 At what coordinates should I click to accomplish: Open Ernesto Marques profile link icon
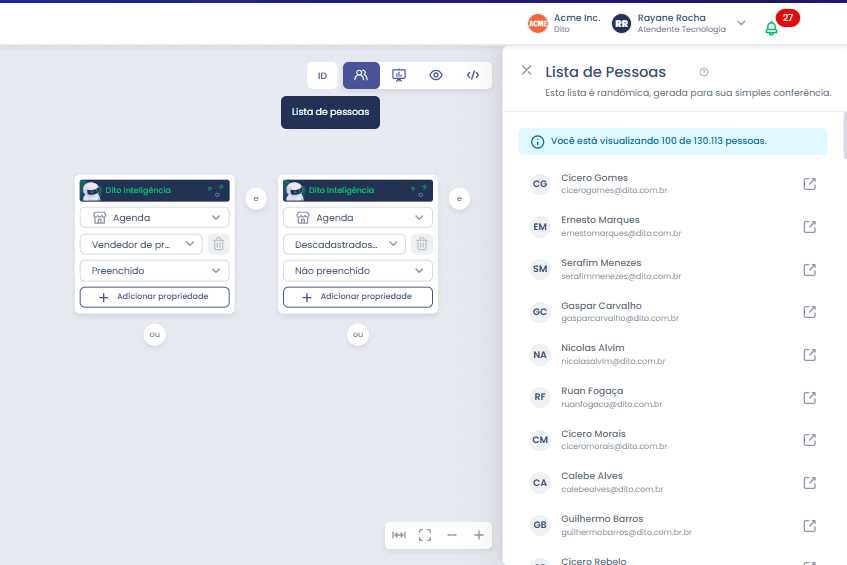click(x=809, y=226)
